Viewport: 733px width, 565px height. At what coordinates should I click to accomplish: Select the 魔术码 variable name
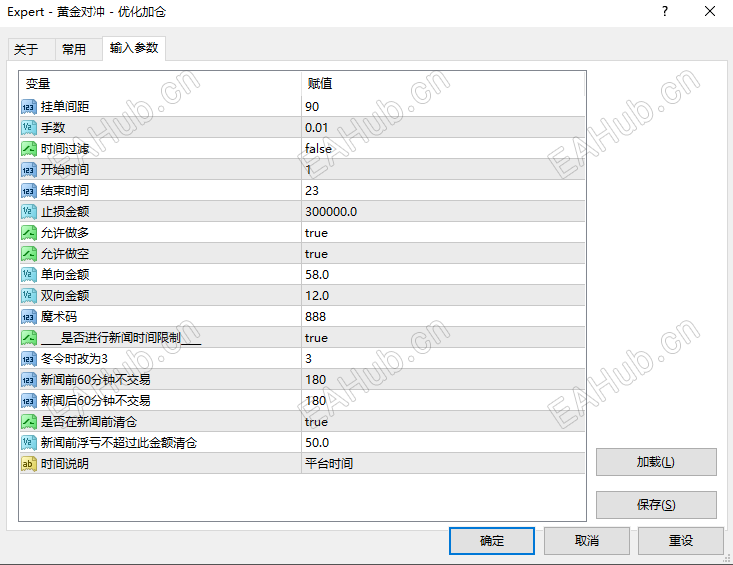tap(59, 317)
